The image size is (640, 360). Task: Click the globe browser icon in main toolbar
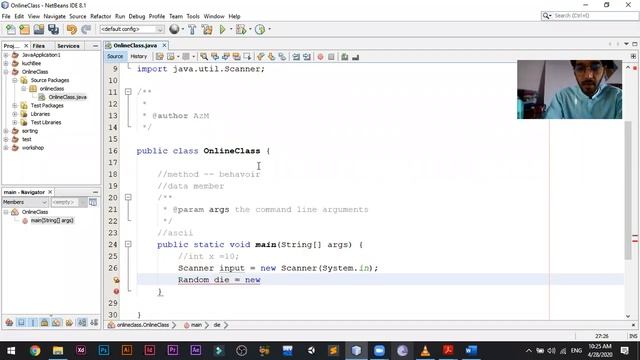(174, 29)
